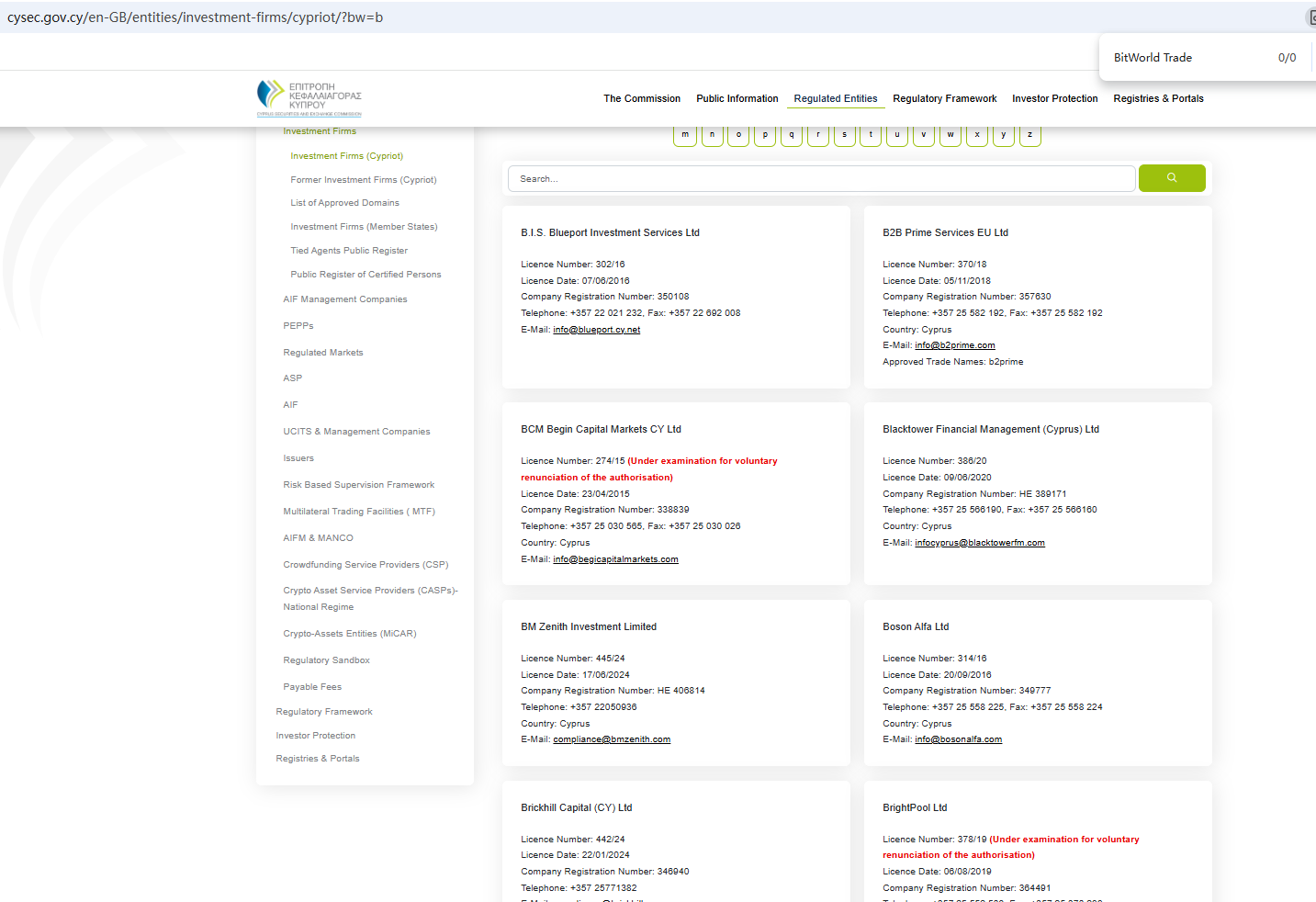The width and height of the screenshot is (1316, 902).
Task: Click info@b2prime.com email link
Action: 954,345
